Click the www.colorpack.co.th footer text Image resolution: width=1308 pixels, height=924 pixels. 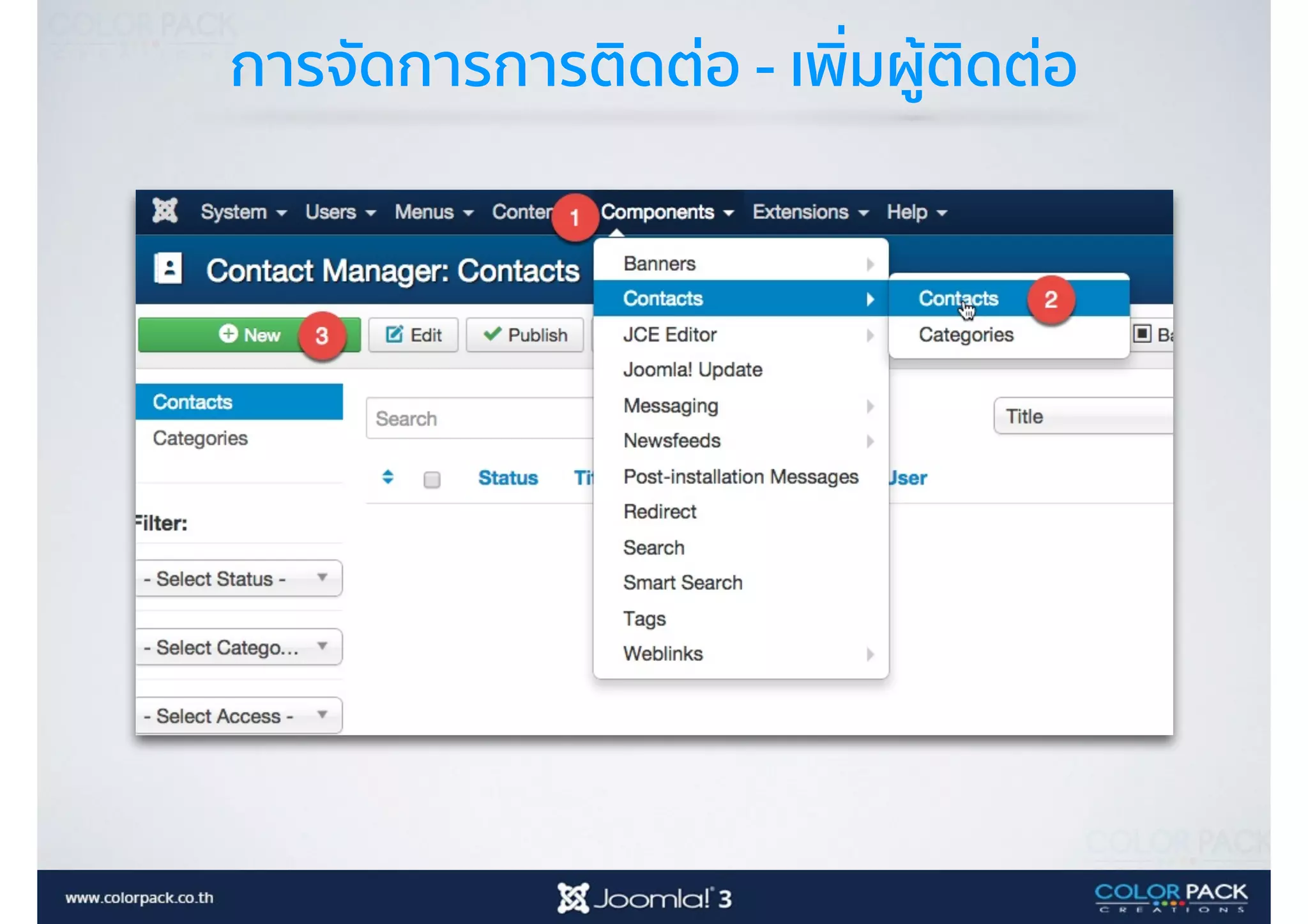pos(139,897)
